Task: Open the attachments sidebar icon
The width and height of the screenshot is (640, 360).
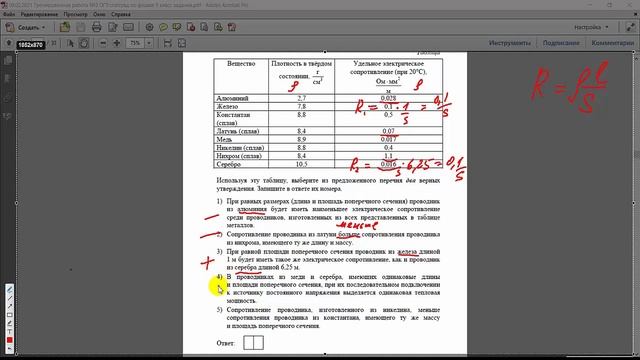Action: (7, 97)
